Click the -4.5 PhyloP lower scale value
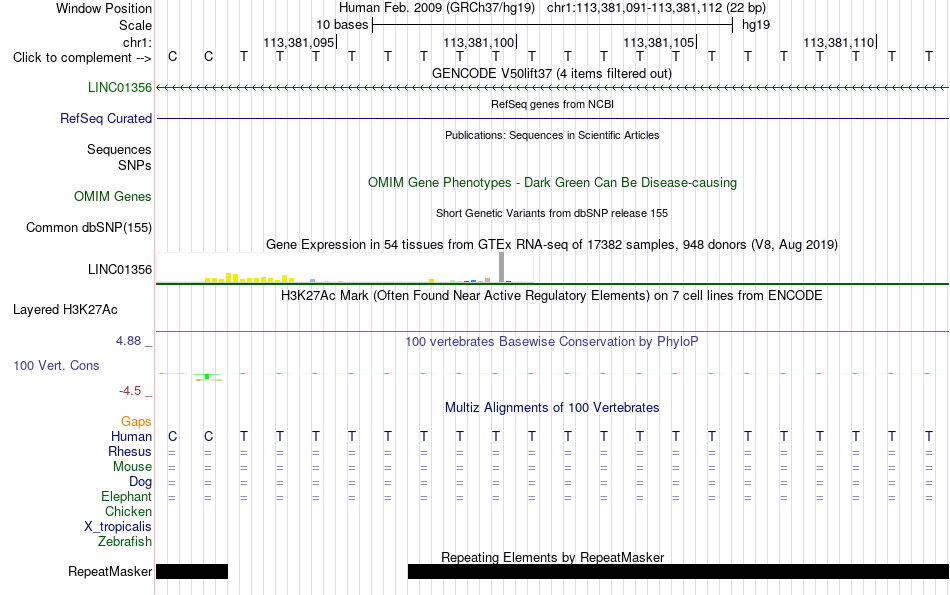 tap(130, 391)
